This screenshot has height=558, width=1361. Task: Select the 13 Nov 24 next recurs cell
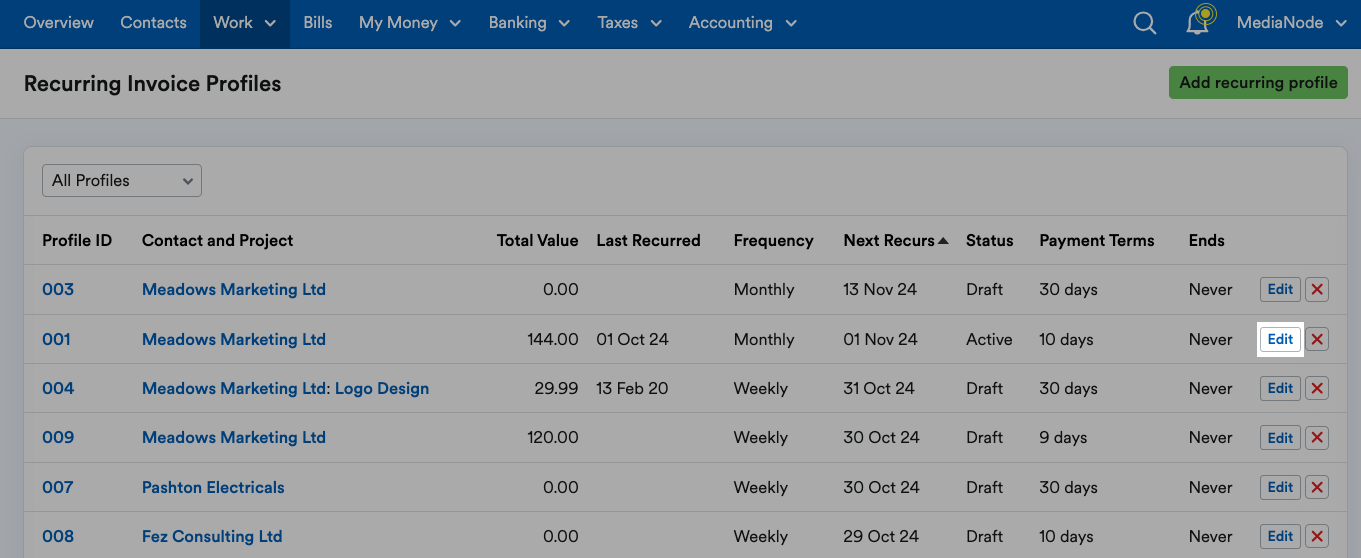tap(880, 290)
